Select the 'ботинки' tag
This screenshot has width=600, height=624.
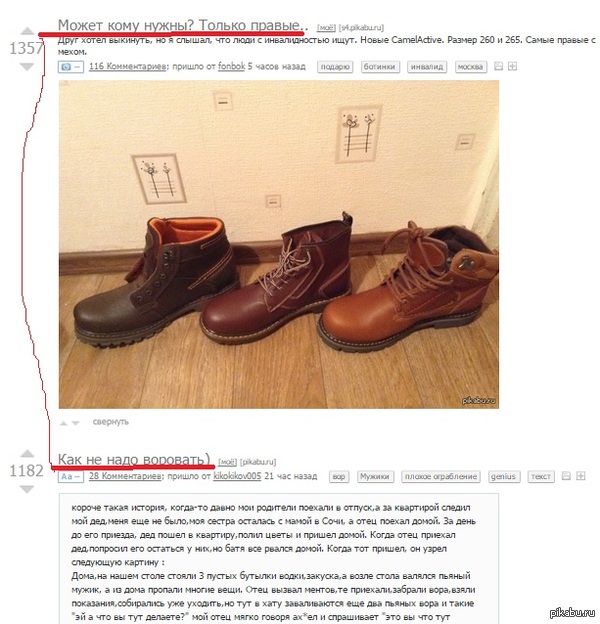click(x=380, y=67)
